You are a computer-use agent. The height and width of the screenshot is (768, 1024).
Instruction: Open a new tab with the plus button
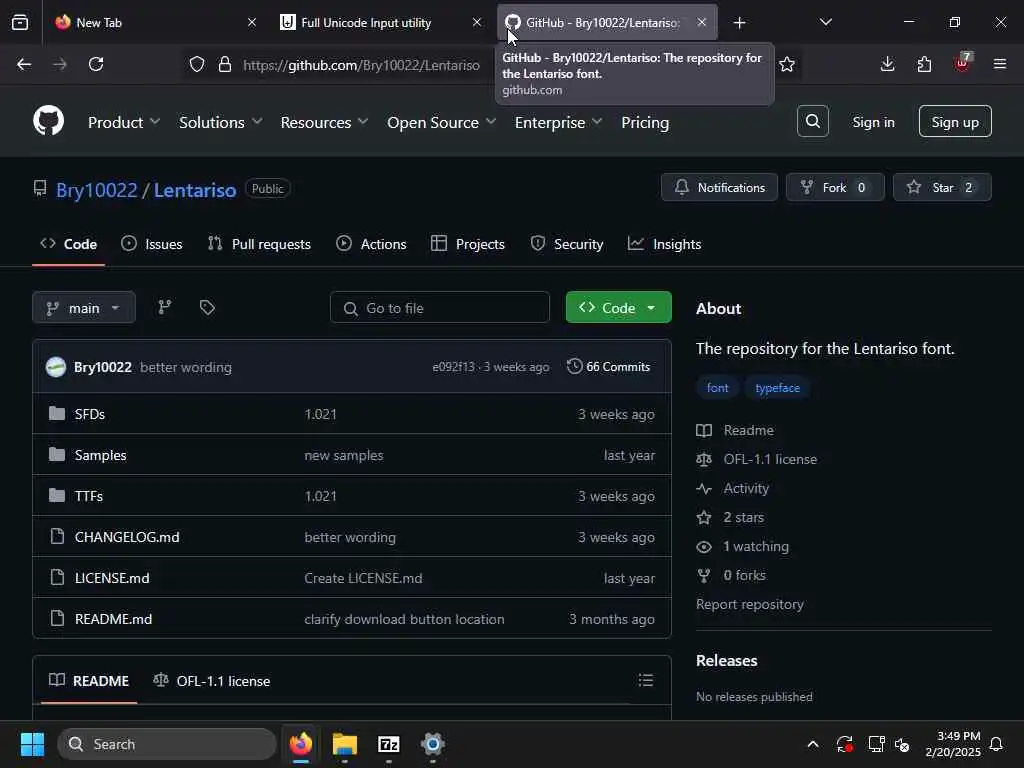pos(739,23)
